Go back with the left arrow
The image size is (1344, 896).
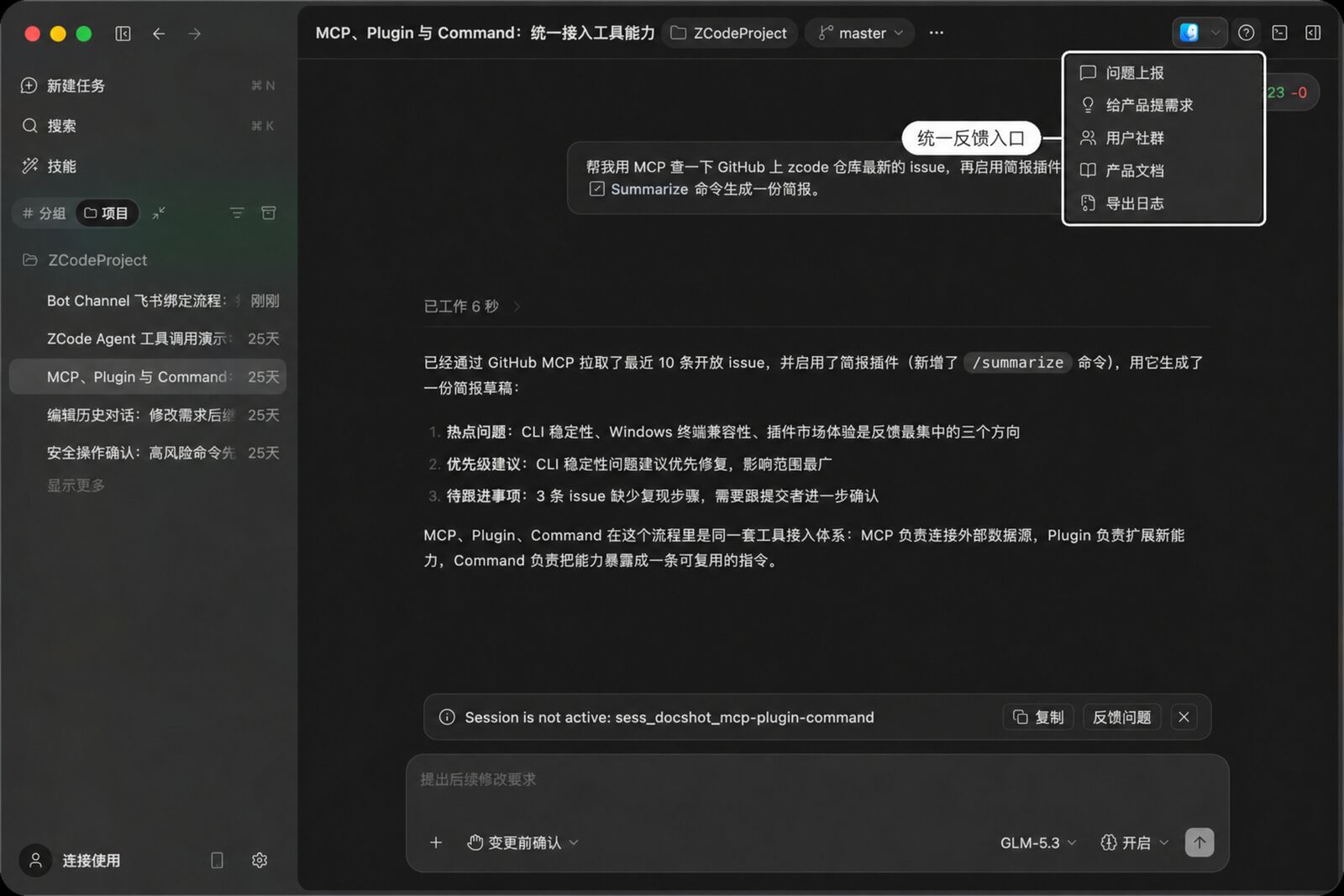tap(159, 34)
